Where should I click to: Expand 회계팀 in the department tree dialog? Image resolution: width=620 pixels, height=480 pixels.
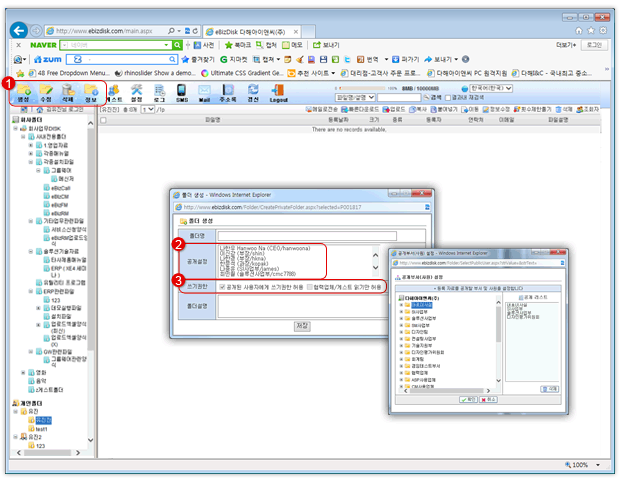(x=401, y=359)
